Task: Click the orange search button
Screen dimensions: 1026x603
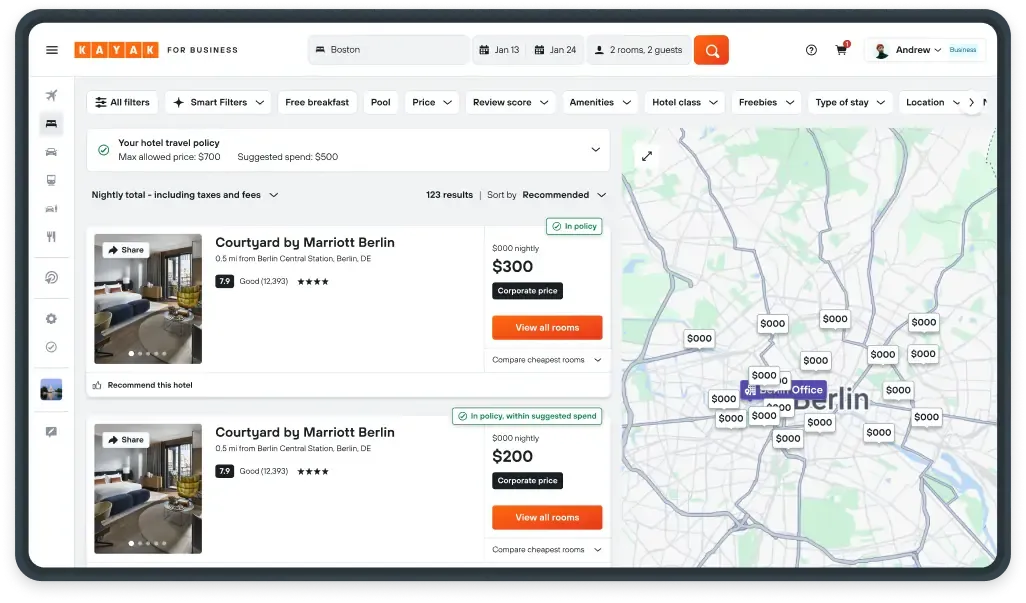Action: point(711,50)
